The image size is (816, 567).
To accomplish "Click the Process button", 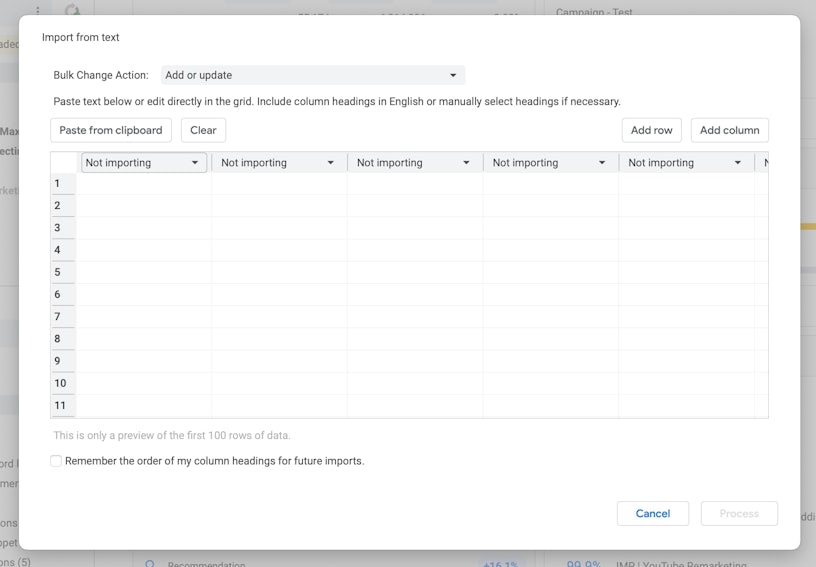I will click(x=739, y=513).
